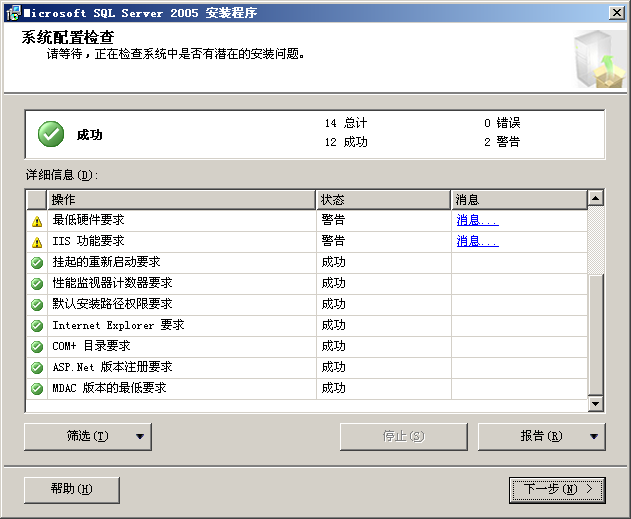Select the 最低硬件要求 row text

(89, 220)
